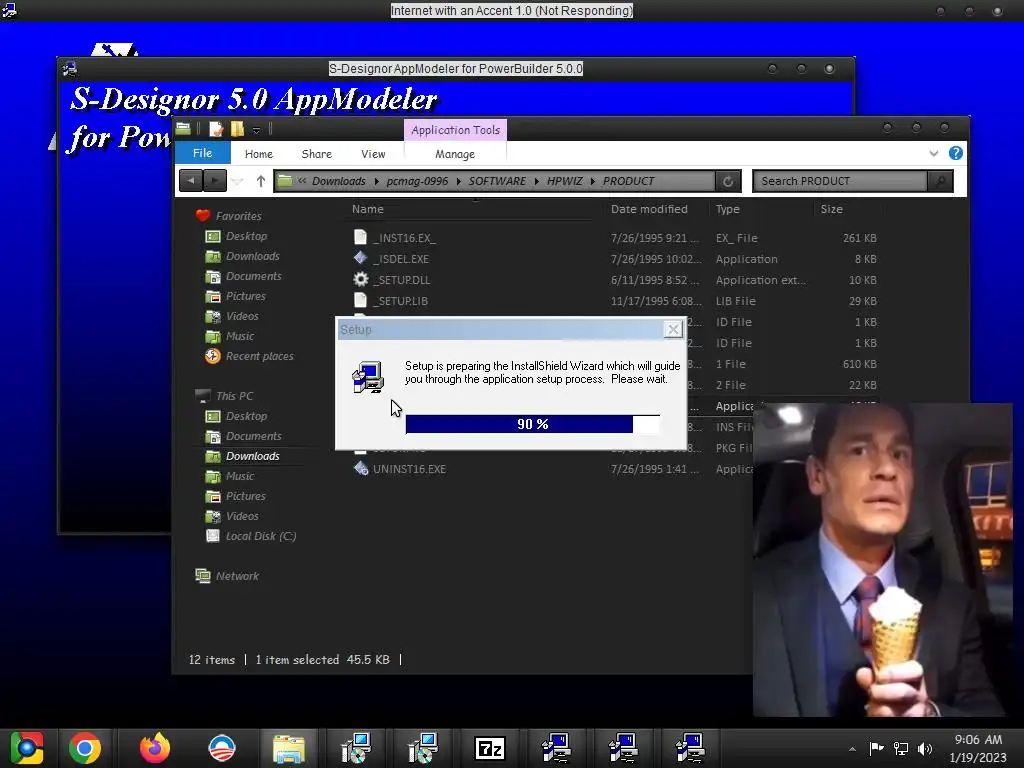Open Desktop under Favorites

(x=246, y=236)
